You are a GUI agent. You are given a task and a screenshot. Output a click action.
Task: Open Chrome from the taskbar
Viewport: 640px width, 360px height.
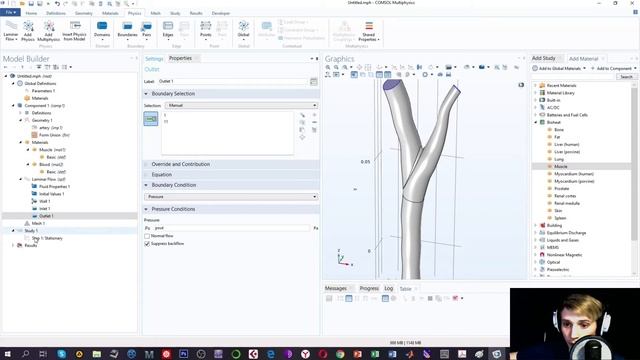coord(340,354)
